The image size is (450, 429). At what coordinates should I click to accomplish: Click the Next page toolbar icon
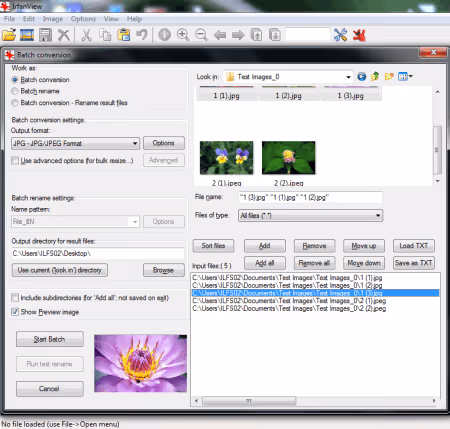pos(275,35)
